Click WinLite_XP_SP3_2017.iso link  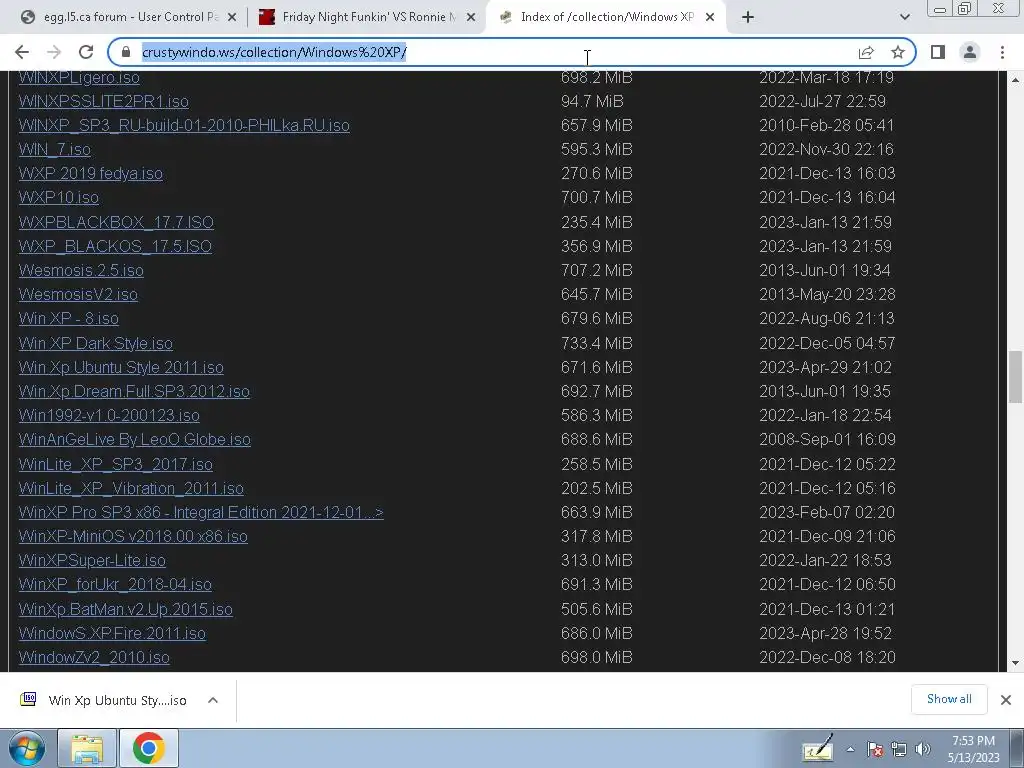point(116,464)
